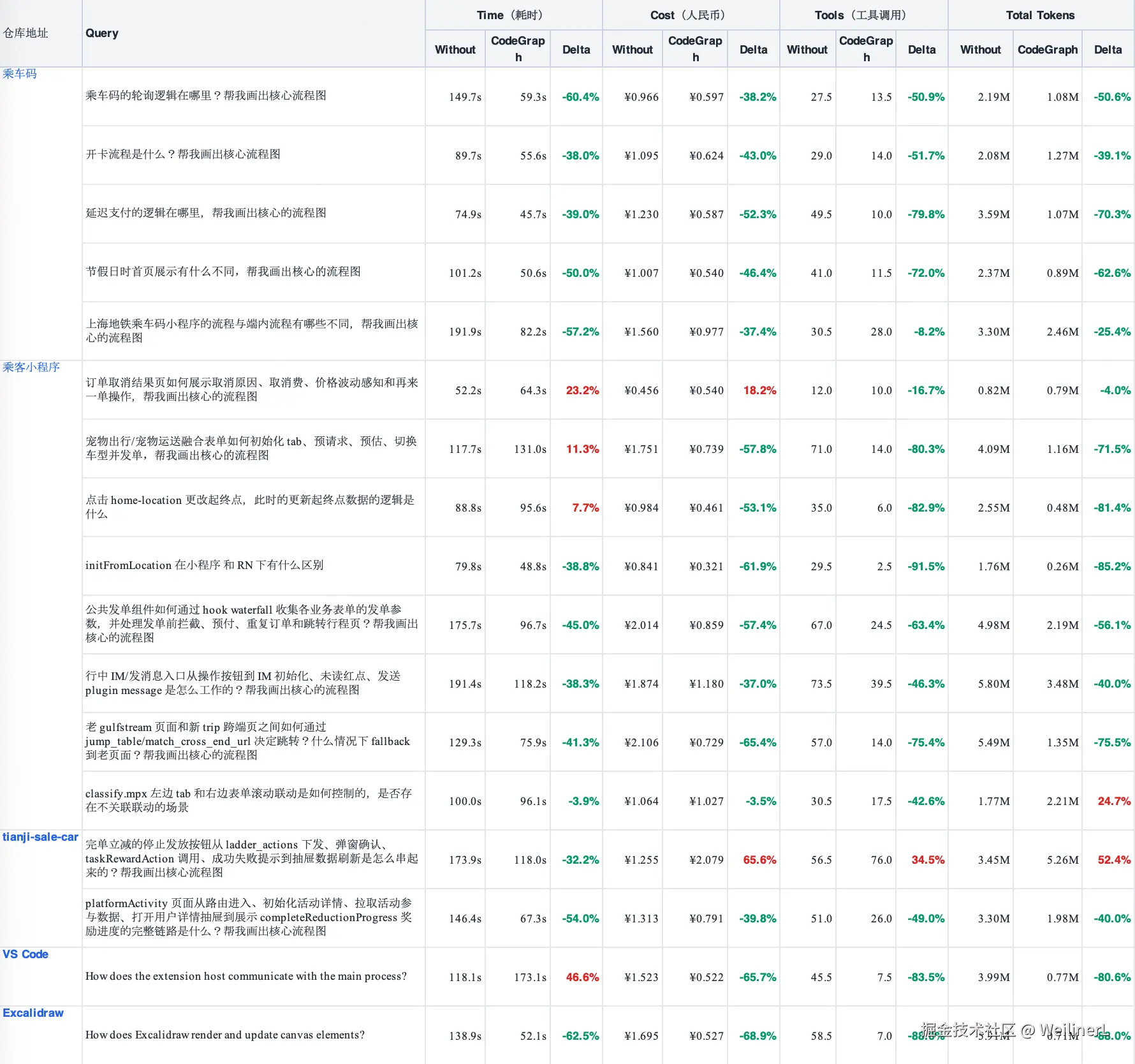
Task: Select query about 点击 home-location 更改起终点
Action: (250, 507)
